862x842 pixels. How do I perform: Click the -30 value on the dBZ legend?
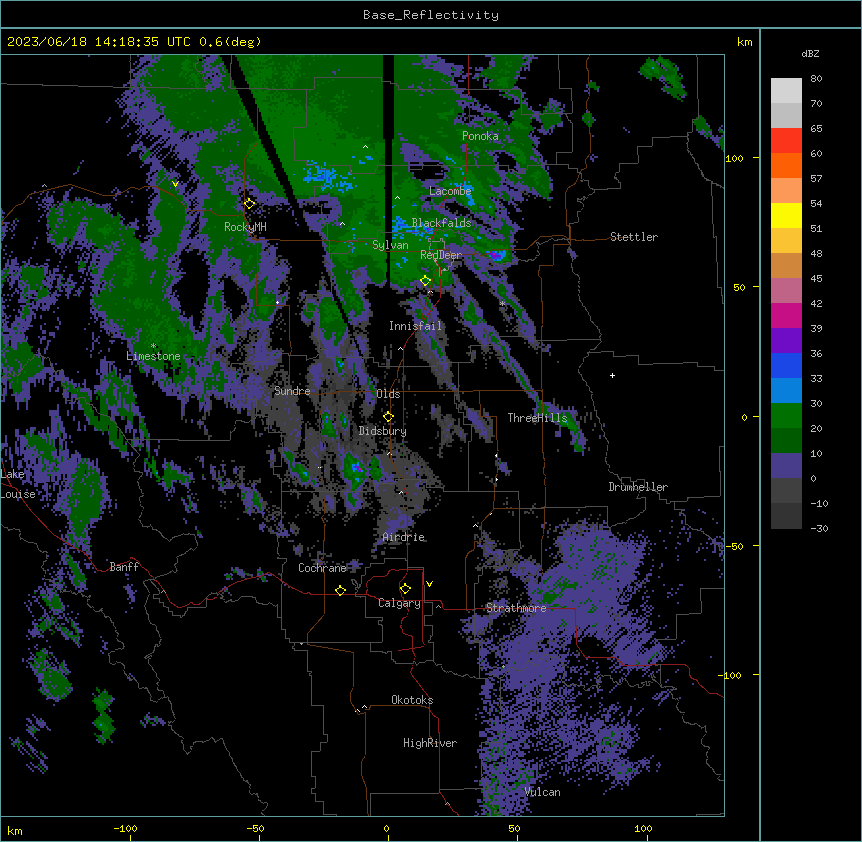819,528
